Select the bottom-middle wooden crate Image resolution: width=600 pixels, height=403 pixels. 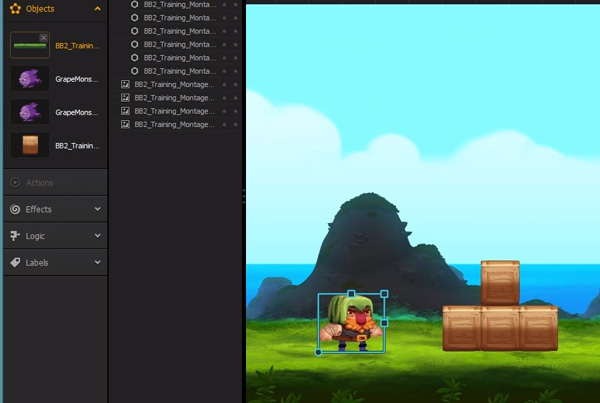click(x=500, y=328)
